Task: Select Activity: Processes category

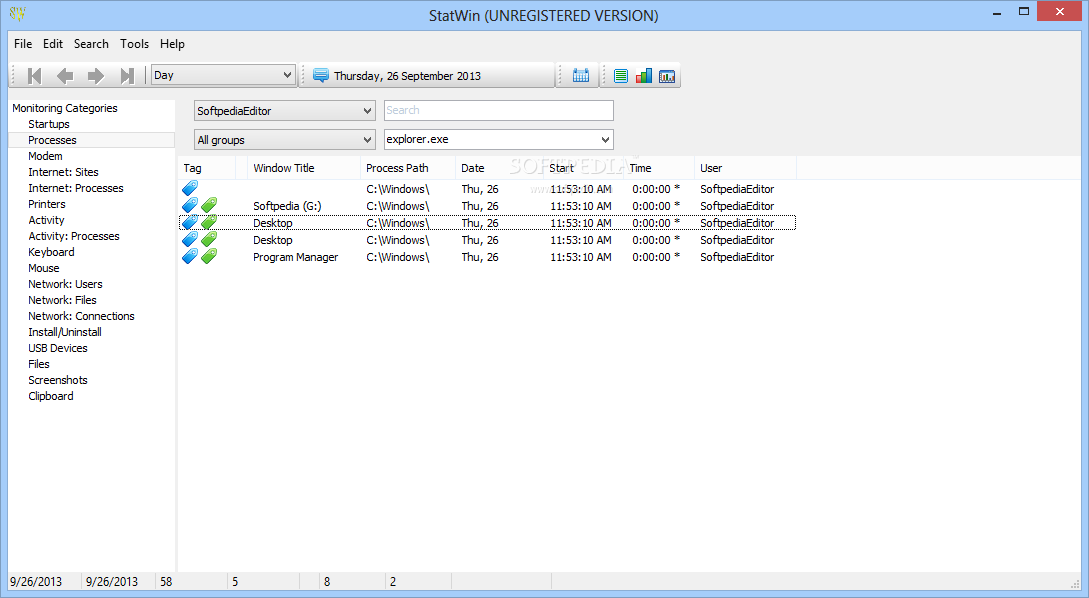Action: point(74,236)
